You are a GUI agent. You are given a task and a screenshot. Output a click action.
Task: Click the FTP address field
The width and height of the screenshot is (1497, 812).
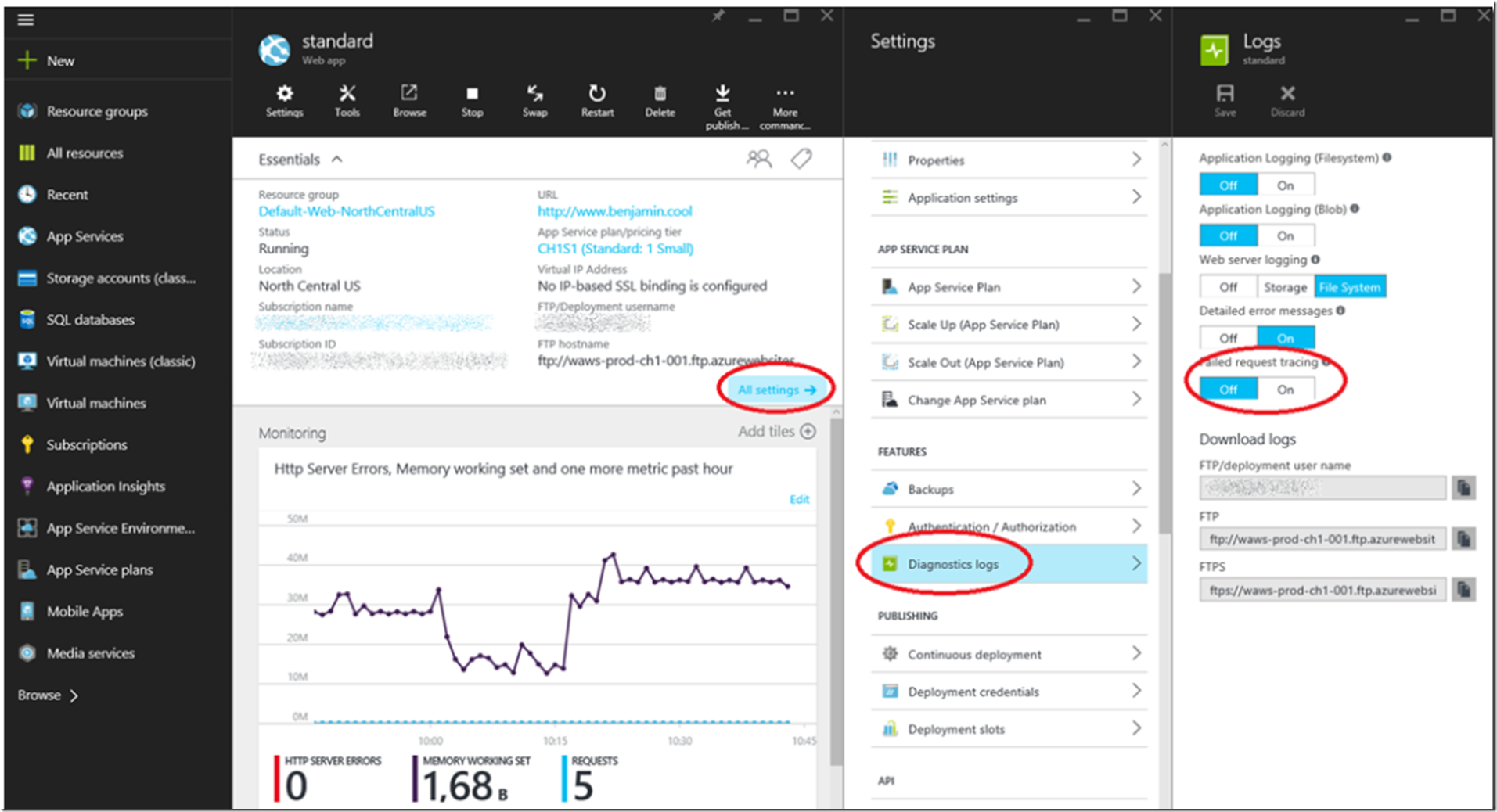(1322, 539)
